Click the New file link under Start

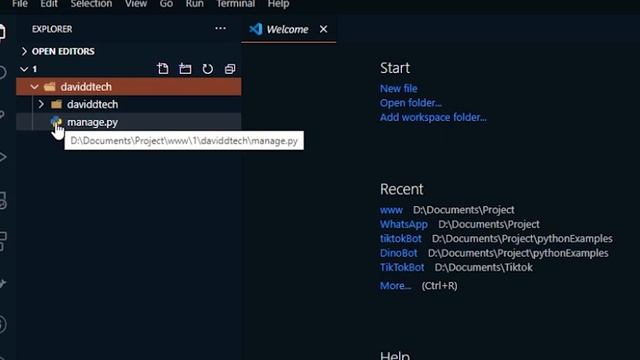[398, 88]
